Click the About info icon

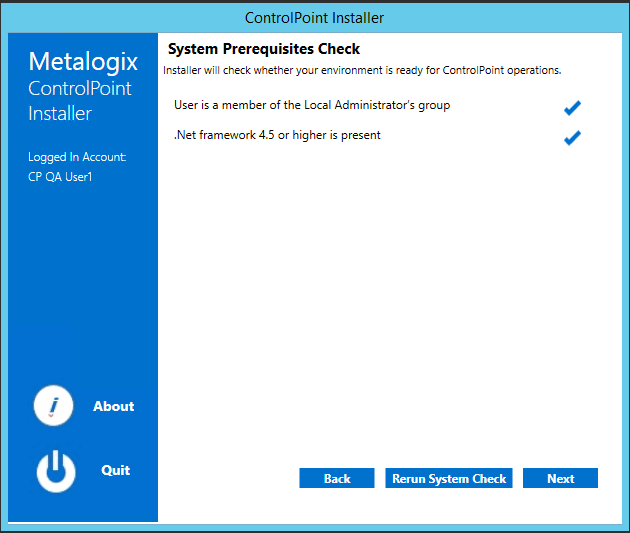[54, 406]
